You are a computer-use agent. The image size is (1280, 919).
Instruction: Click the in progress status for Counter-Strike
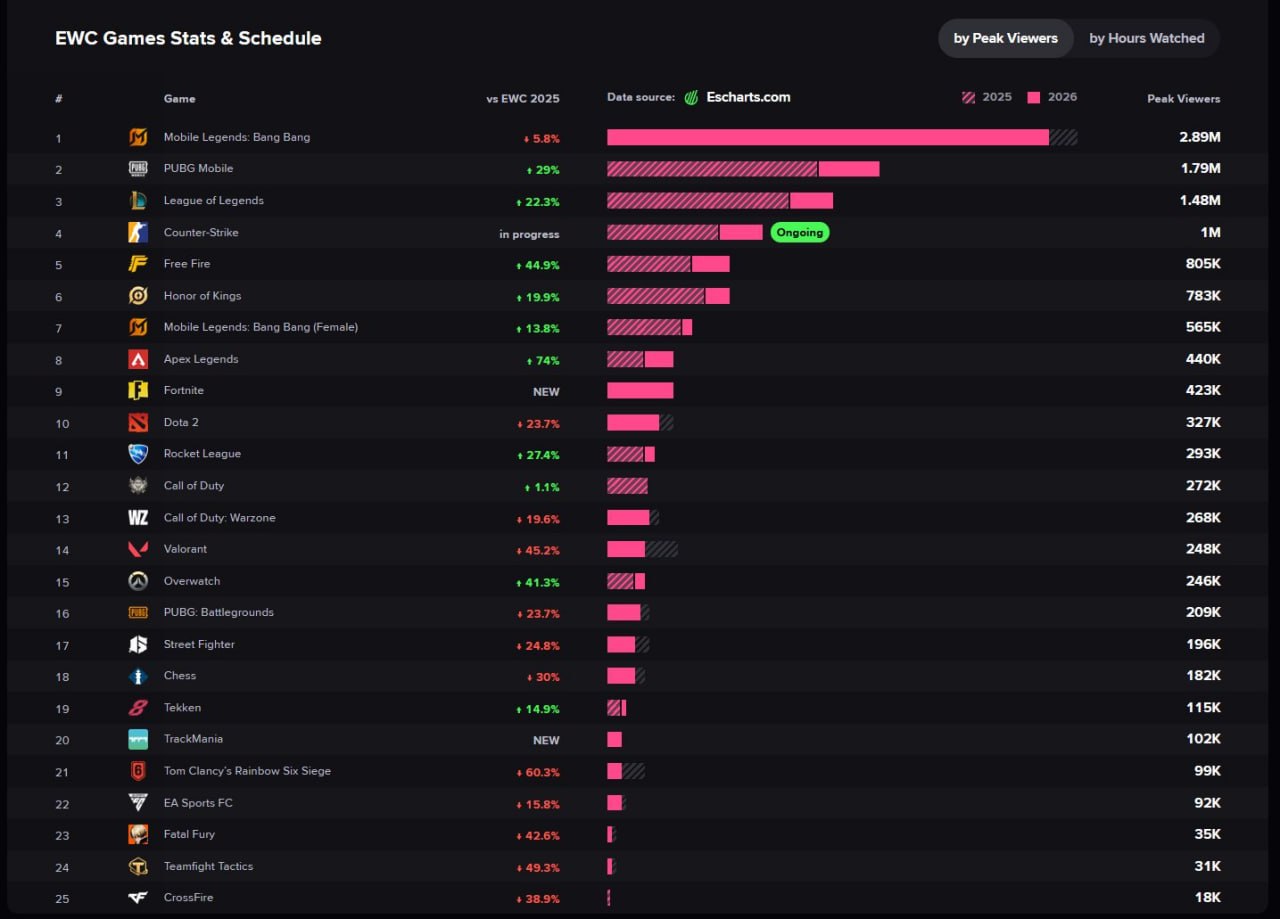[530, 234]
